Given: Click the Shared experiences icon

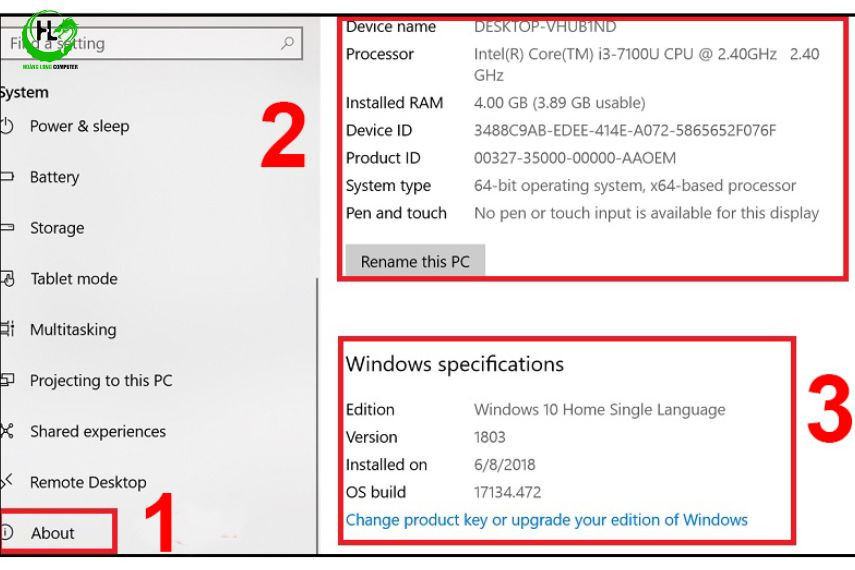Looking at the screenshot, I should [7, 431].
